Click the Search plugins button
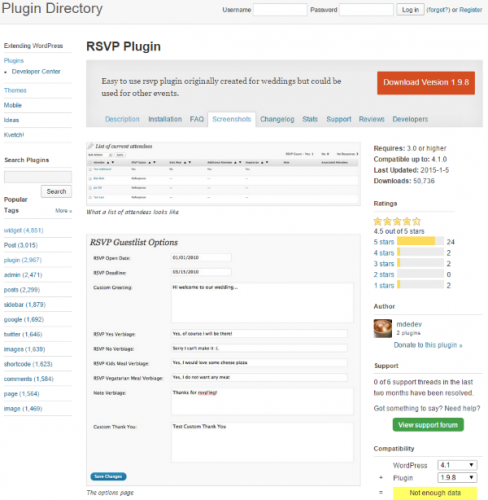 [56, 191]
